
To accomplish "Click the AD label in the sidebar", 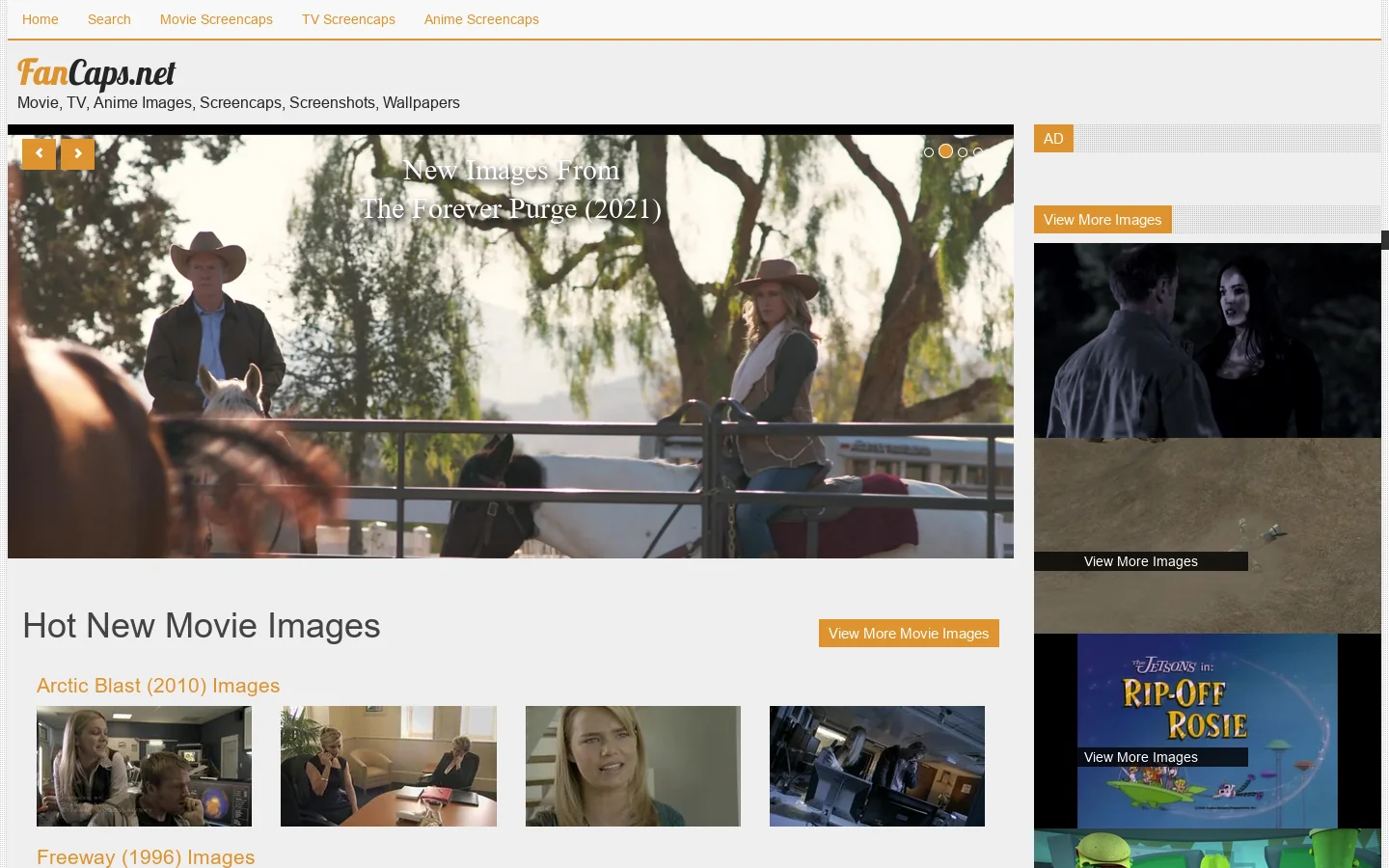I will click(1053, 139).
